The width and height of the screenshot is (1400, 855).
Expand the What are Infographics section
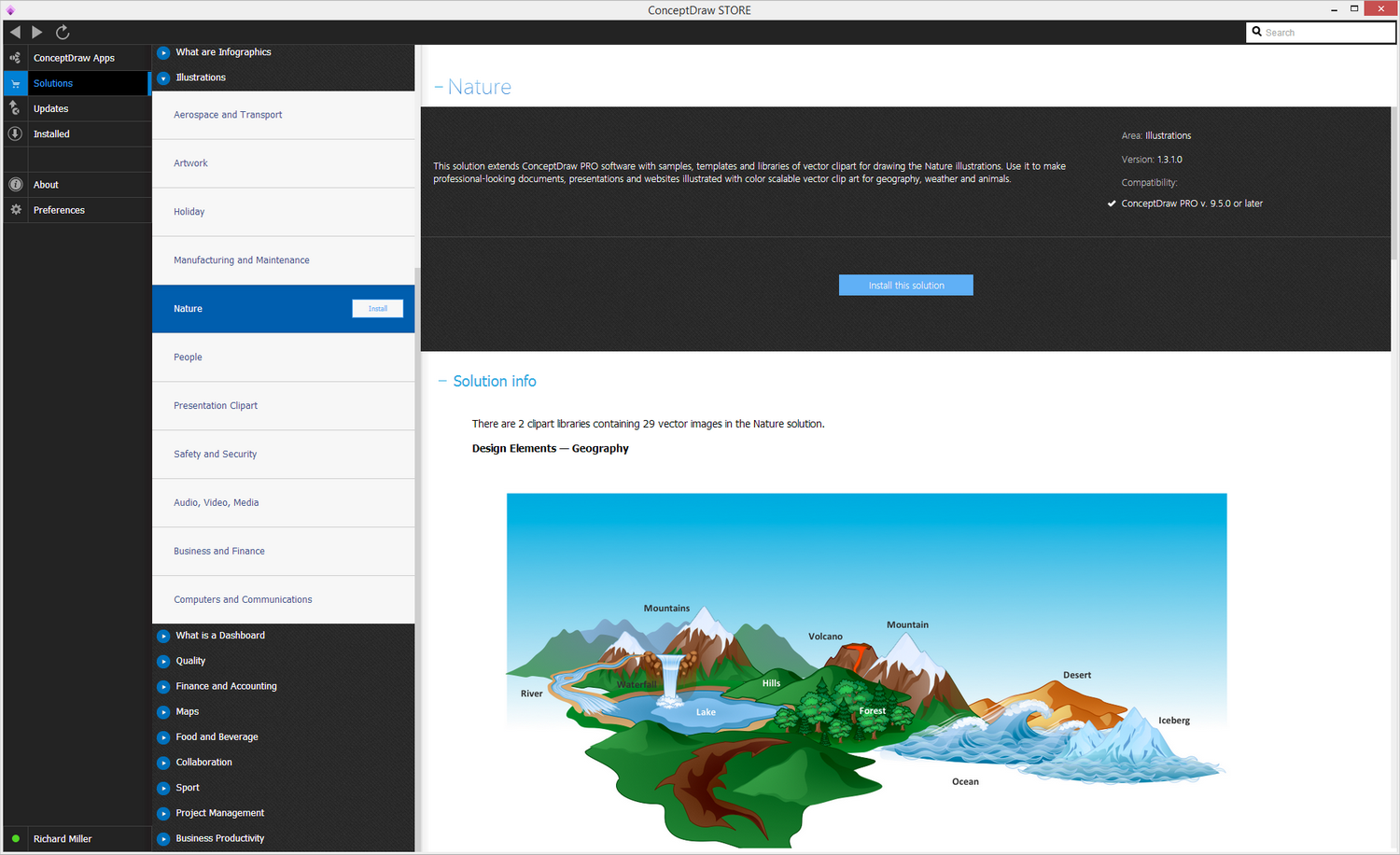click(x=163, y=52)
